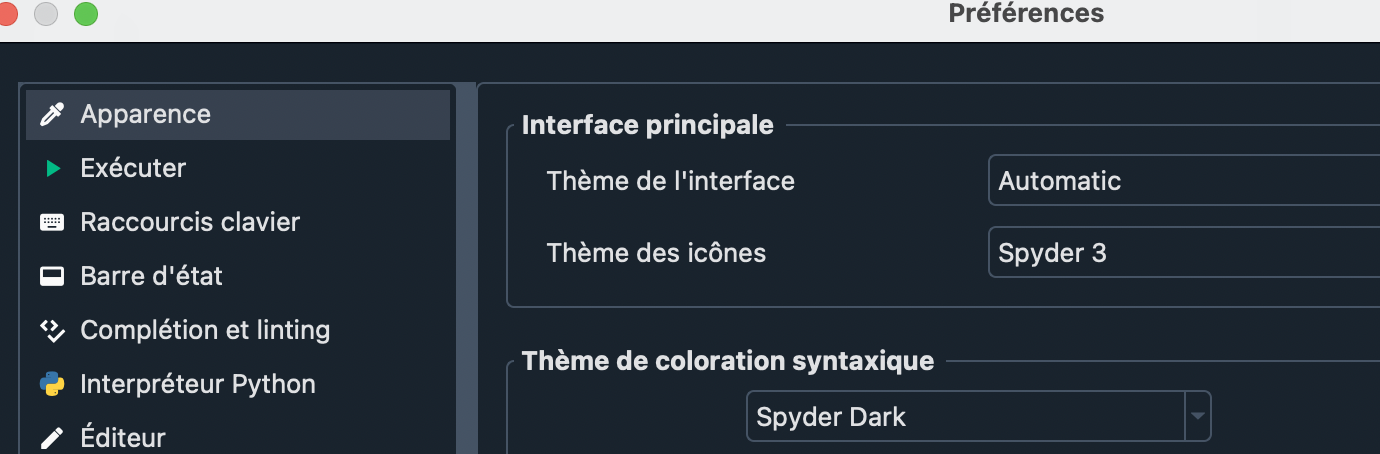The image size is (1380, 454).
Task: Expand the Spyder Dark syntax theme combo box
Action: [966, 416]
